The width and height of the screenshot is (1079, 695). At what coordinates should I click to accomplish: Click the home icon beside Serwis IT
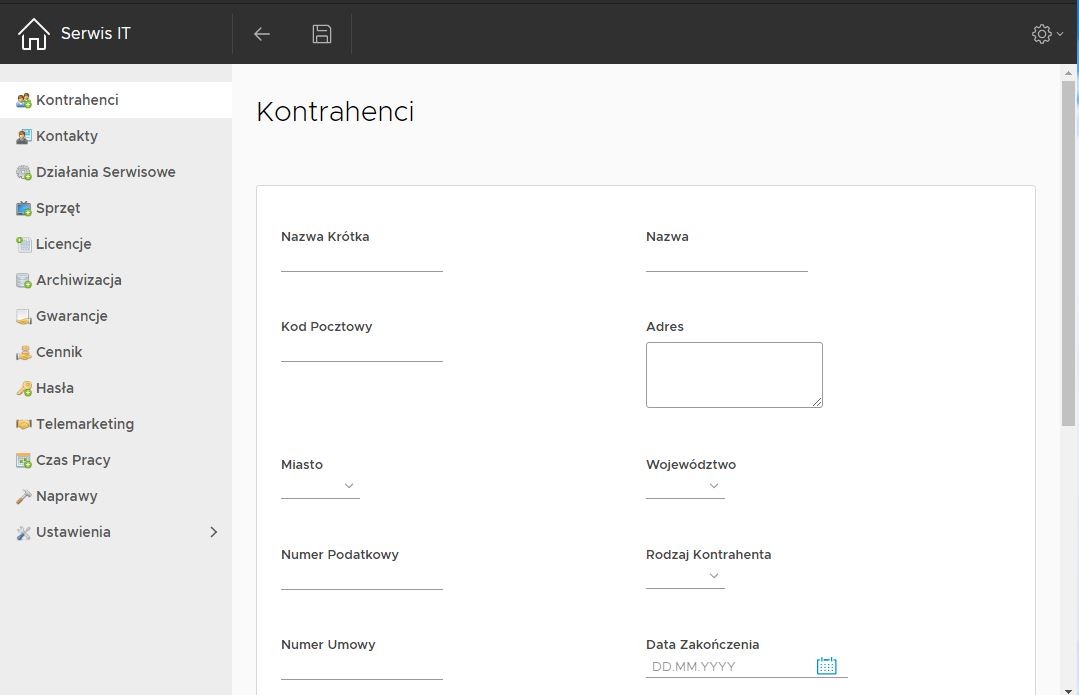point(33,34)
